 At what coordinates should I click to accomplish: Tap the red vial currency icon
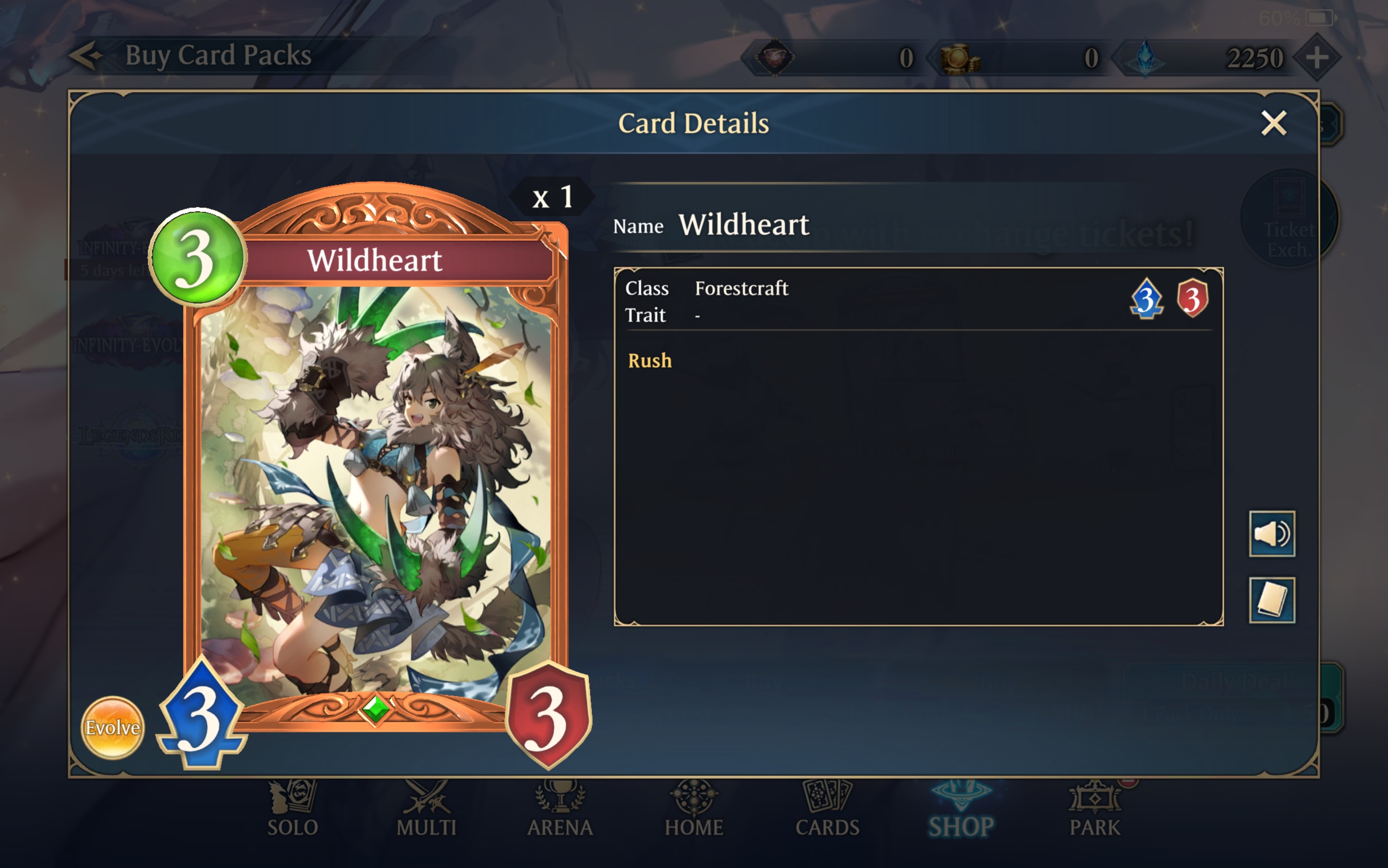pos(774,57)
